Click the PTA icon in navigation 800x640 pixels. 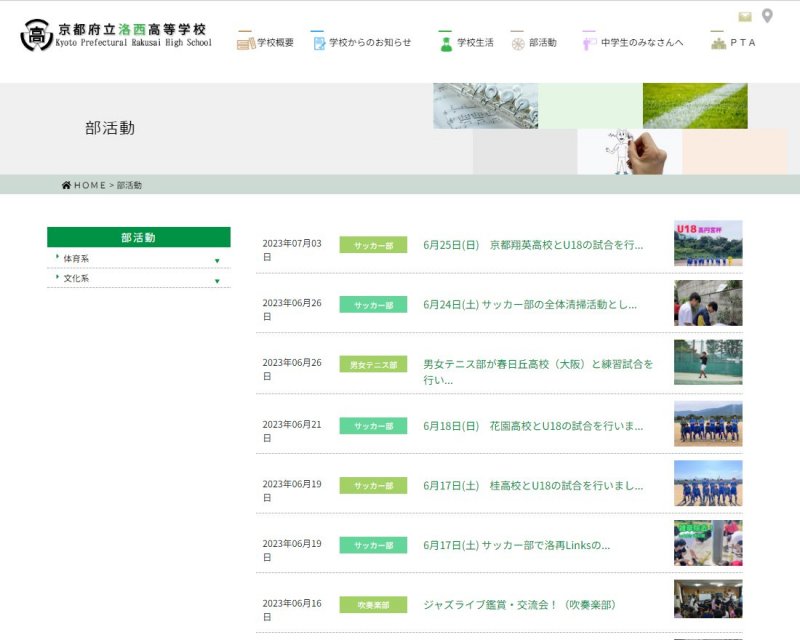point(717,43)
